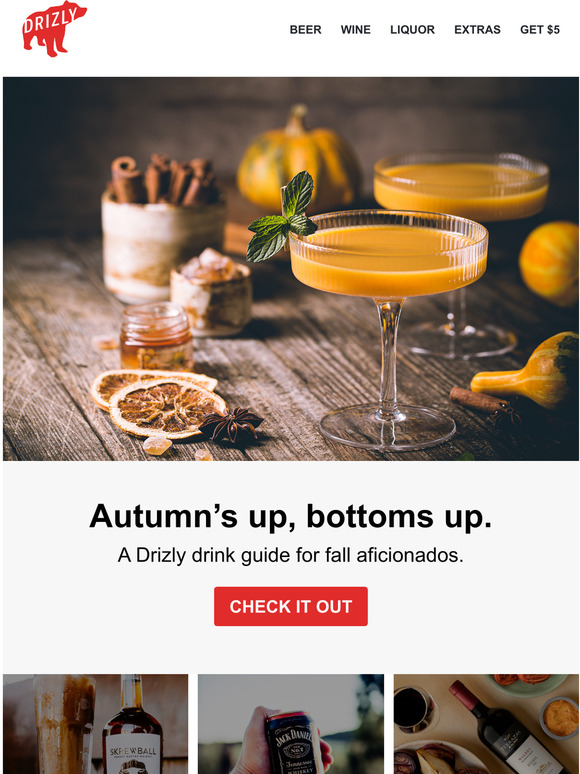Viewport: 580px width, 774px height.
Task: Open the Jack Daniel's can thumbnail
Action: coord(291,724)
